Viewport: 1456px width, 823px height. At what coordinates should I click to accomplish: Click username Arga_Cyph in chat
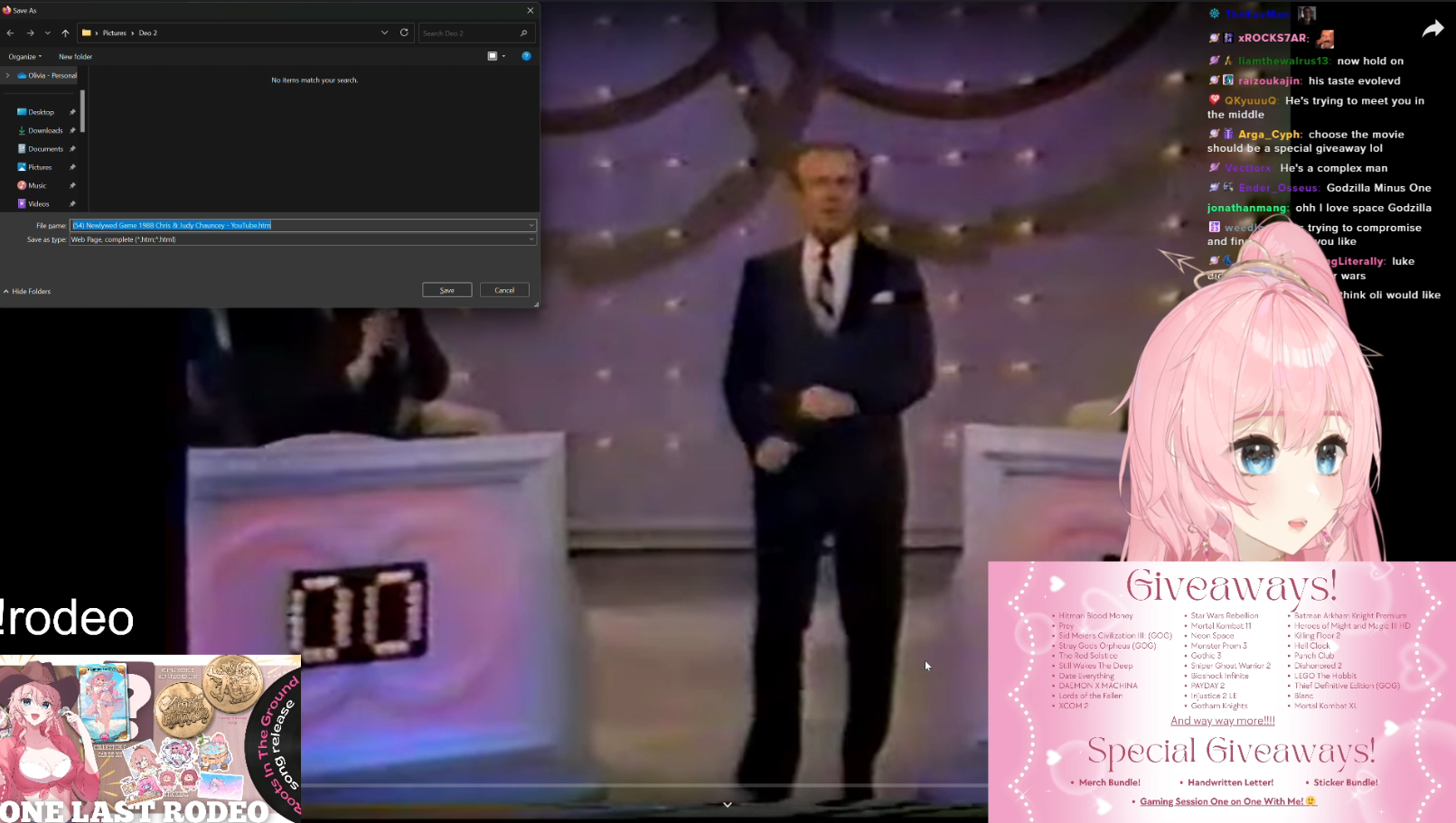pyautogui.click(x=1270, y=135)
